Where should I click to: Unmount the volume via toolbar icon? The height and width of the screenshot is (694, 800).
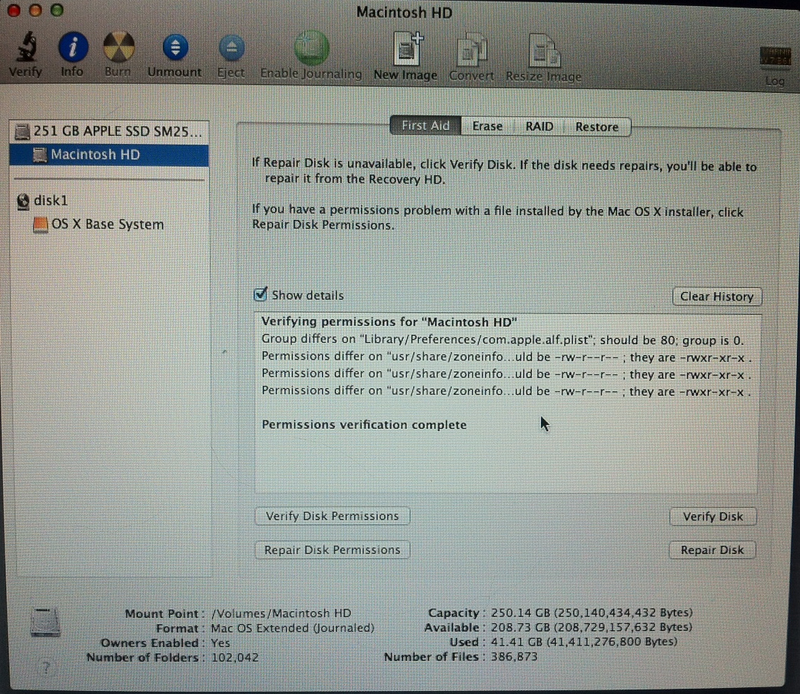(x=175, y=48)
